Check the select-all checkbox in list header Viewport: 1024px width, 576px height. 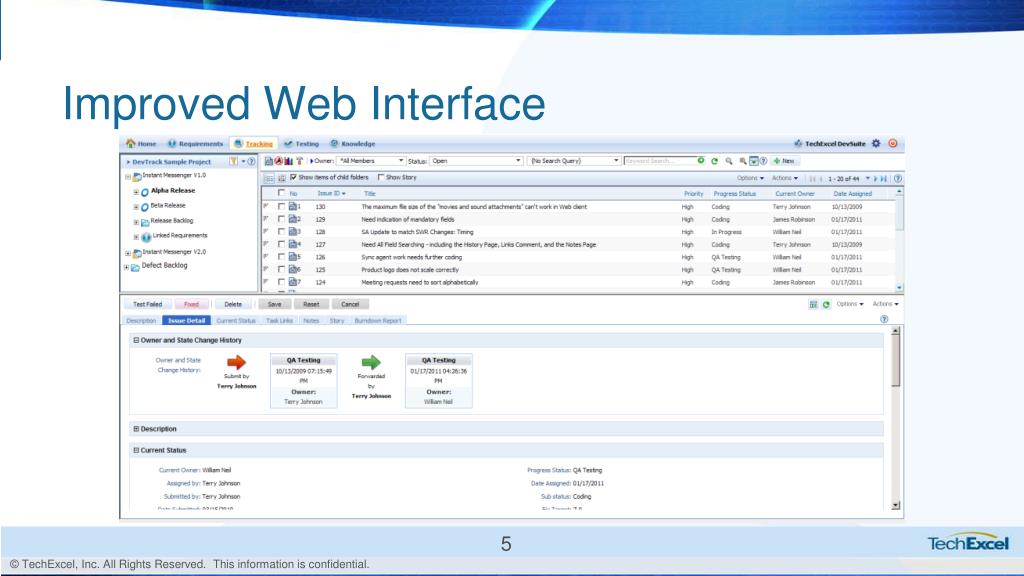(x=281, y=193)
